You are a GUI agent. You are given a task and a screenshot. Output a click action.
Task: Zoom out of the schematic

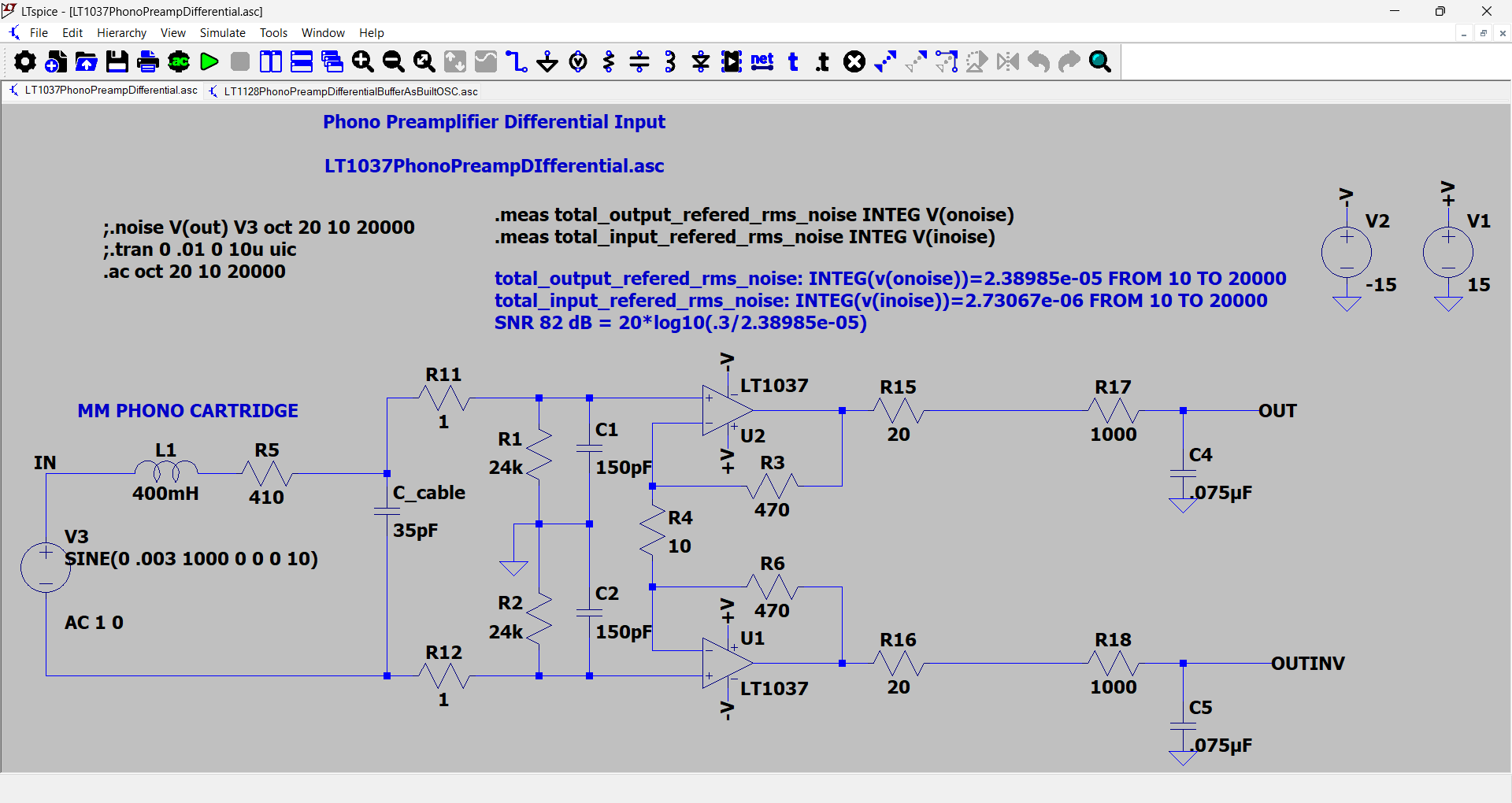[394, 61]
